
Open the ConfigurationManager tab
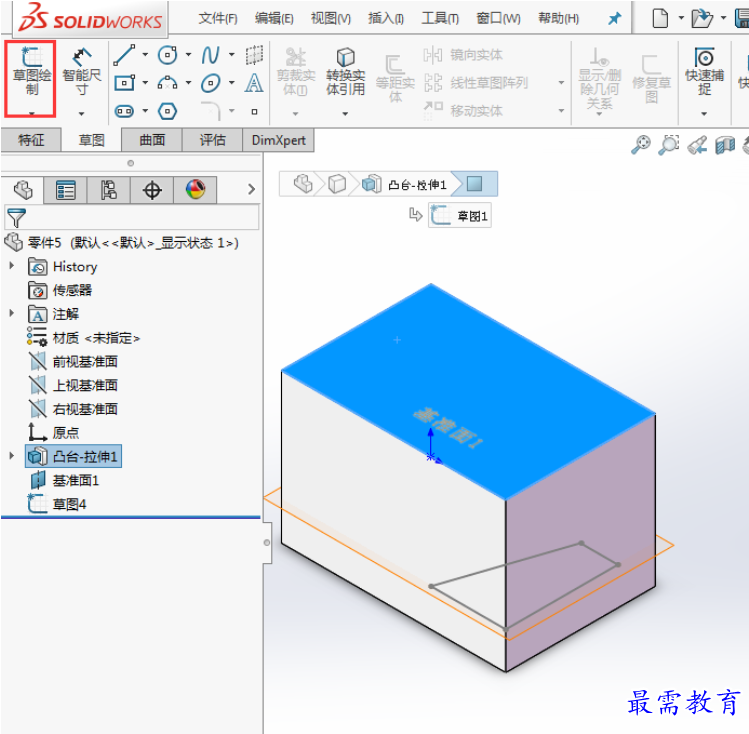(108, 190)
